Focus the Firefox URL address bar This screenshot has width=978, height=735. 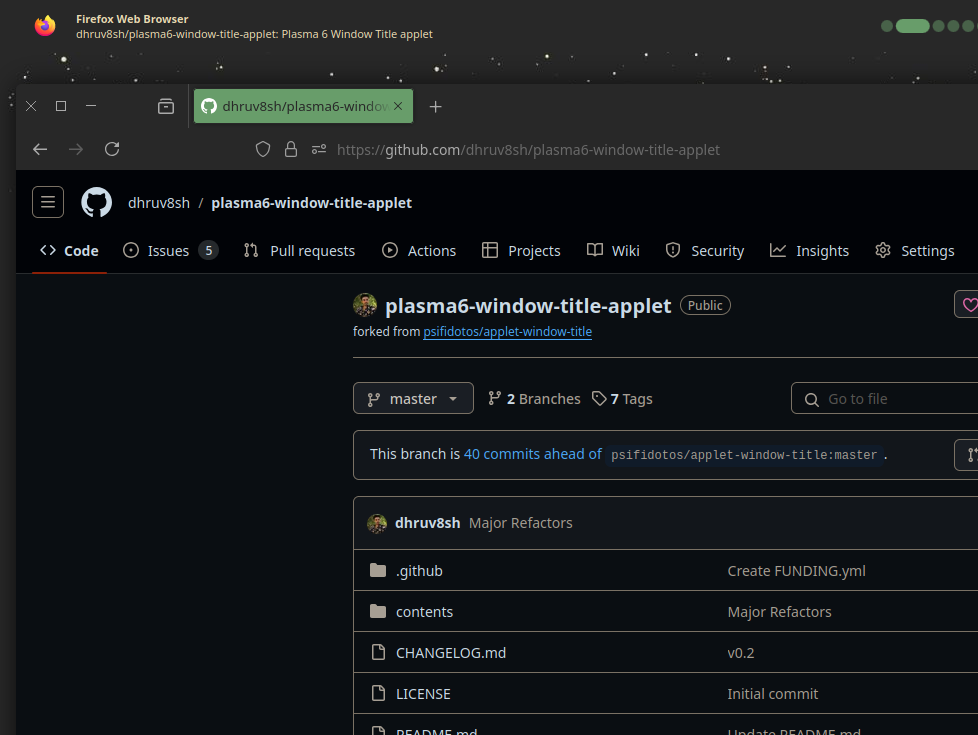pos(528,150)
